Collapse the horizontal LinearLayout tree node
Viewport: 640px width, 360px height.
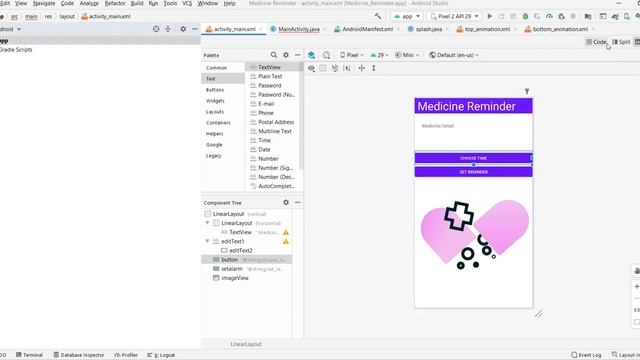207,223
